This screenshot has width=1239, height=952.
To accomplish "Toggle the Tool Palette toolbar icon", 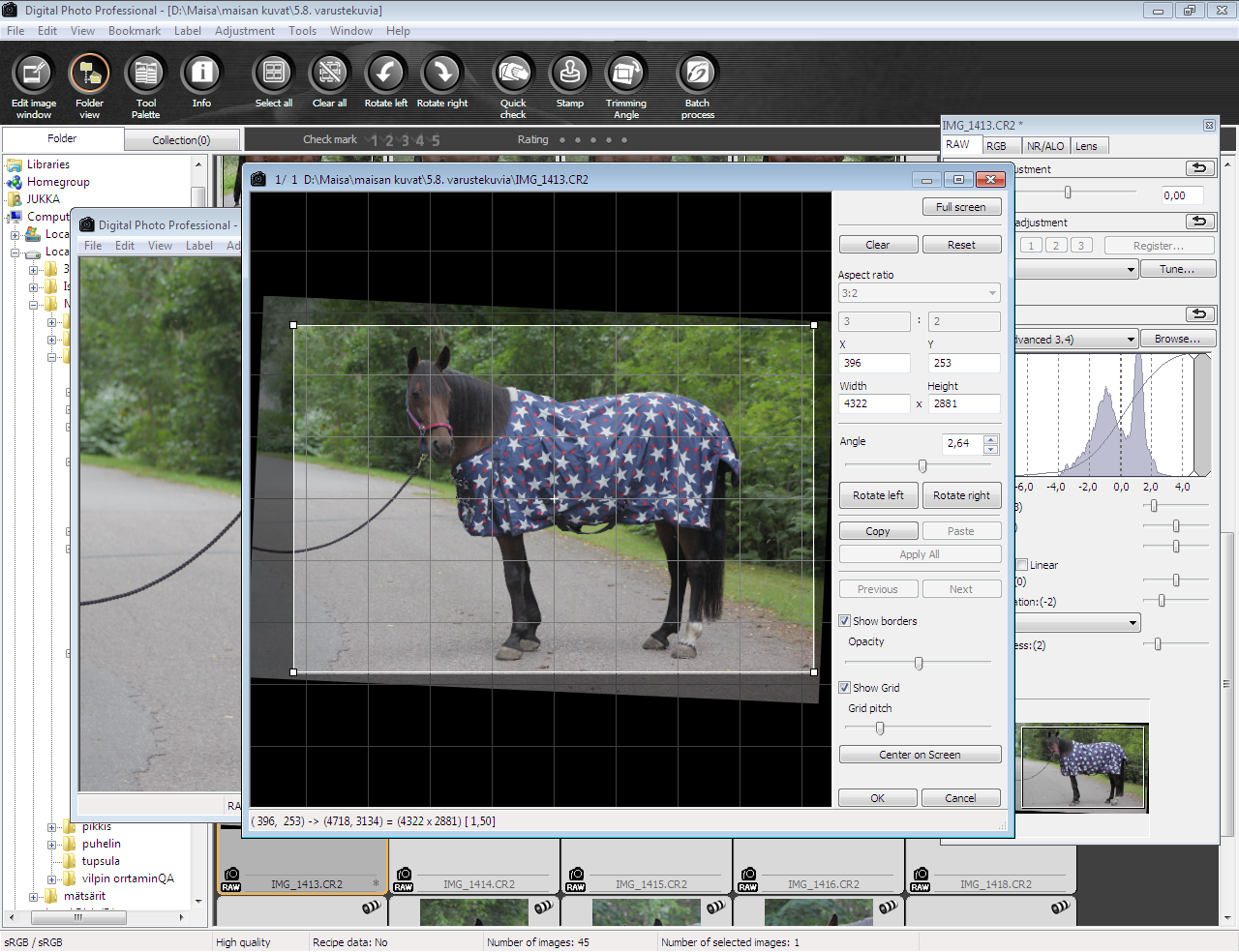I will pyautogui.click(x=146, y=74).
